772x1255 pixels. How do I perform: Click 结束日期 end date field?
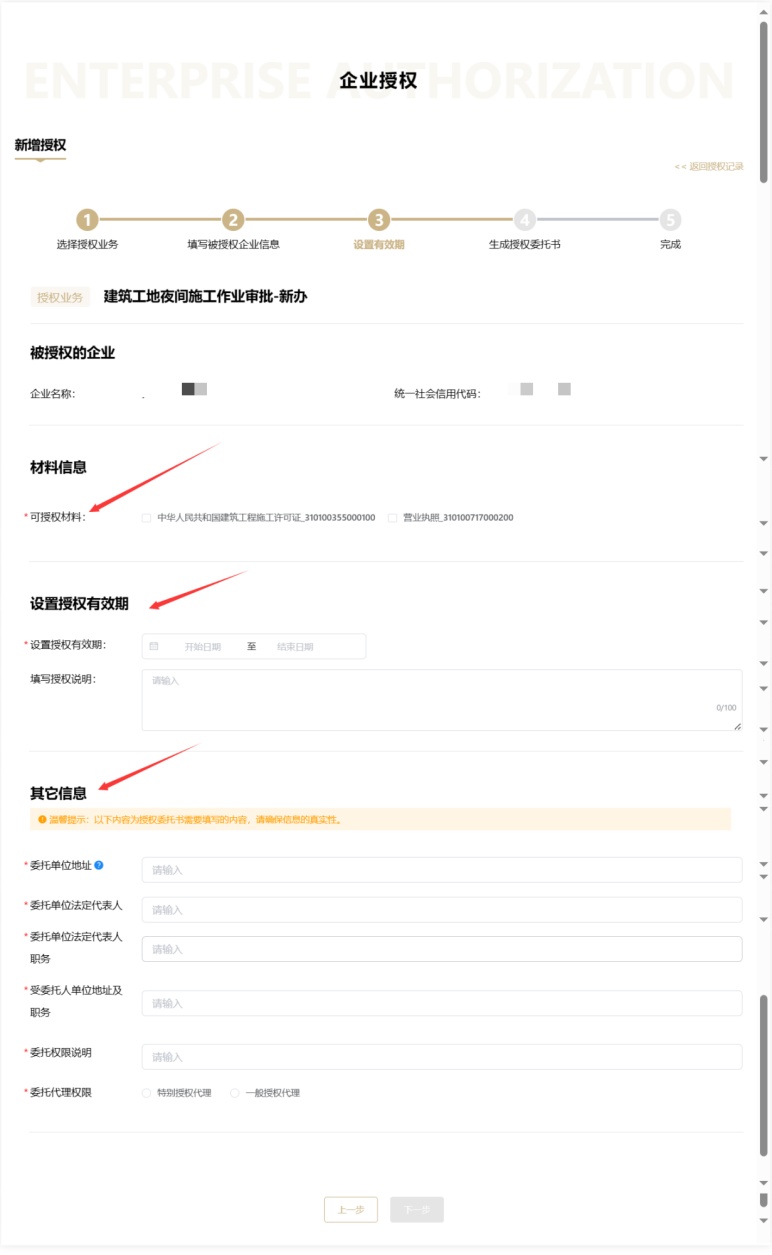click(295, 647)
